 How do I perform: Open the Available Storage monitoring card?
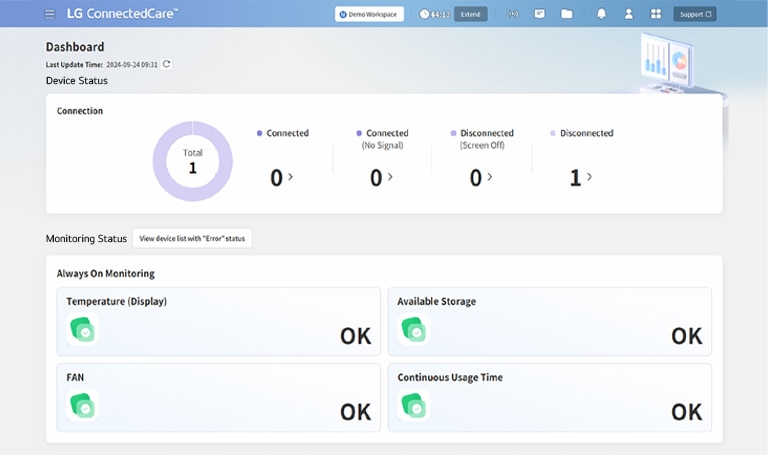(549, 319)
